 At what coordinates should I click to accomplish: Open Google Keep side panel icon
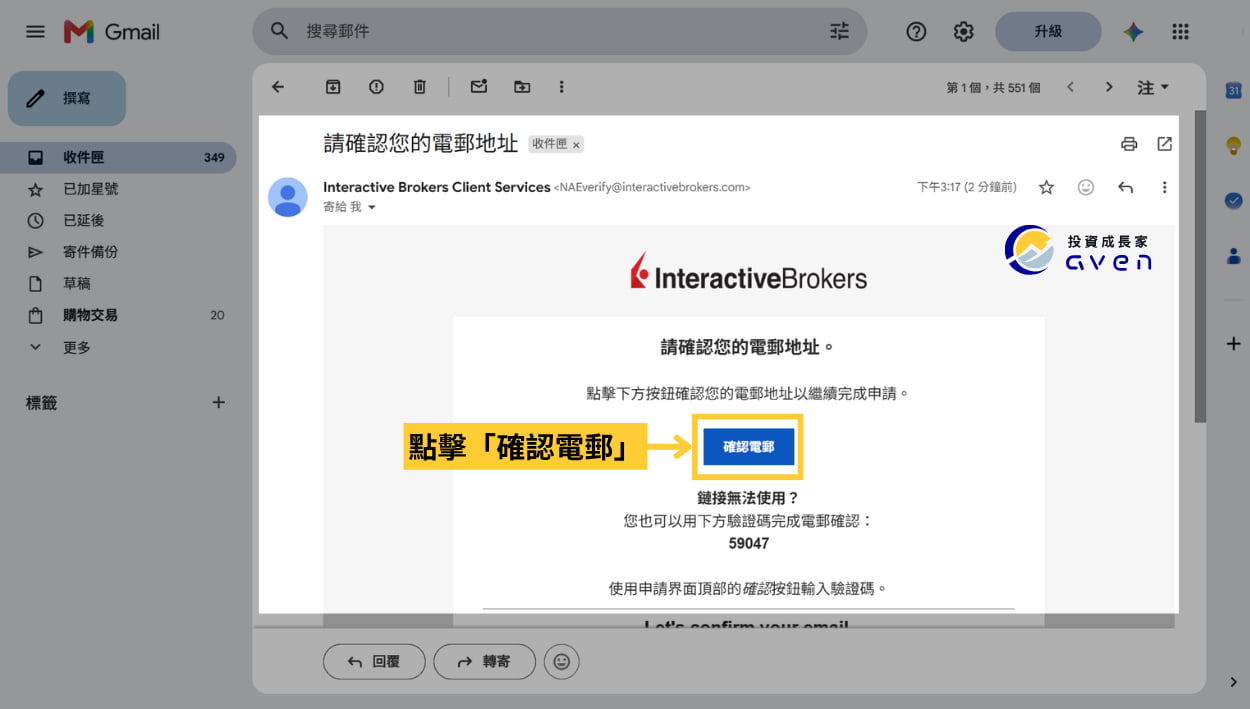coord(1233,146)
